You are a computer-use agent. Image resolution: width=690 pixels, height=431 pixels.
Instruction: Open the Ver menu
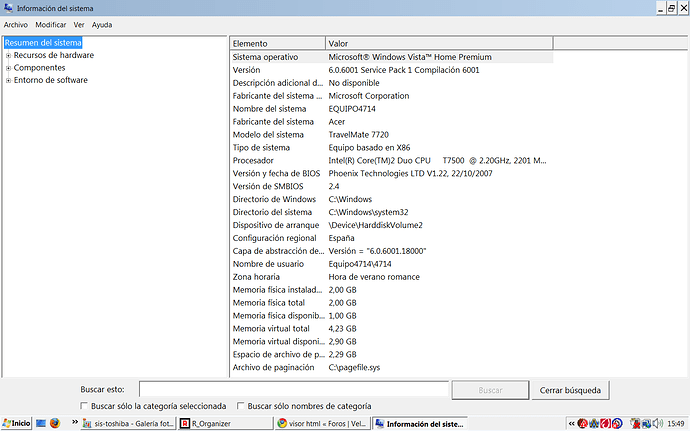coord(79,25)
